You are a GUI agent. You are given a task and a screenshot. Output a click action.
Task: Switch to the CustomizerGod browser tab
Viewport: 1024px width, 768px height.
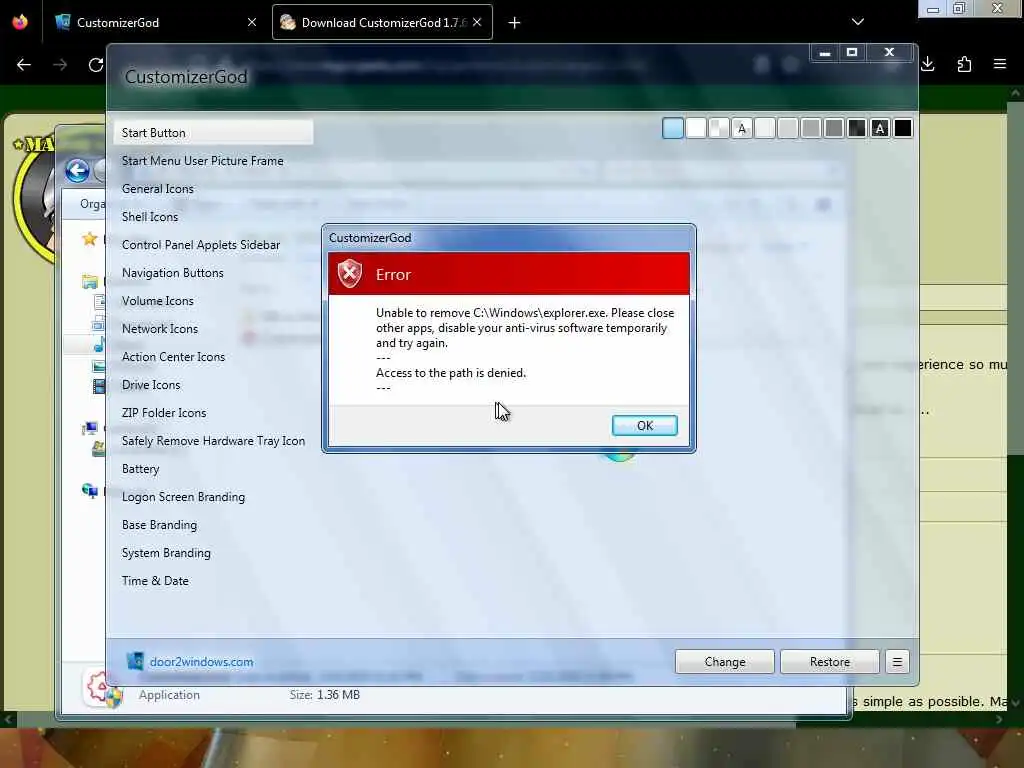click(x=155, y=23)
